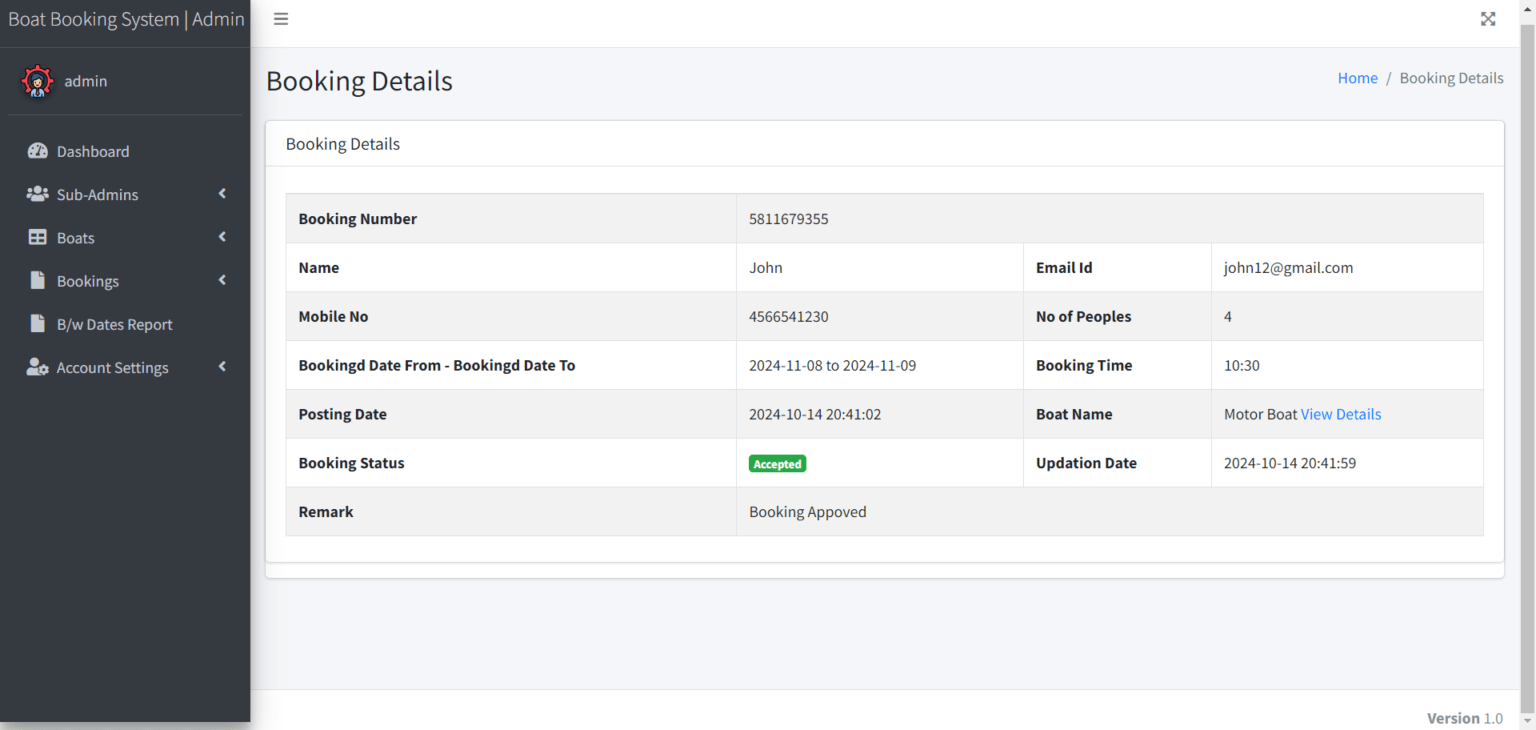This screenshot has height=730, width=1536.
Task: Select Bookings in the sidebar menu
Action: (90, 280)
